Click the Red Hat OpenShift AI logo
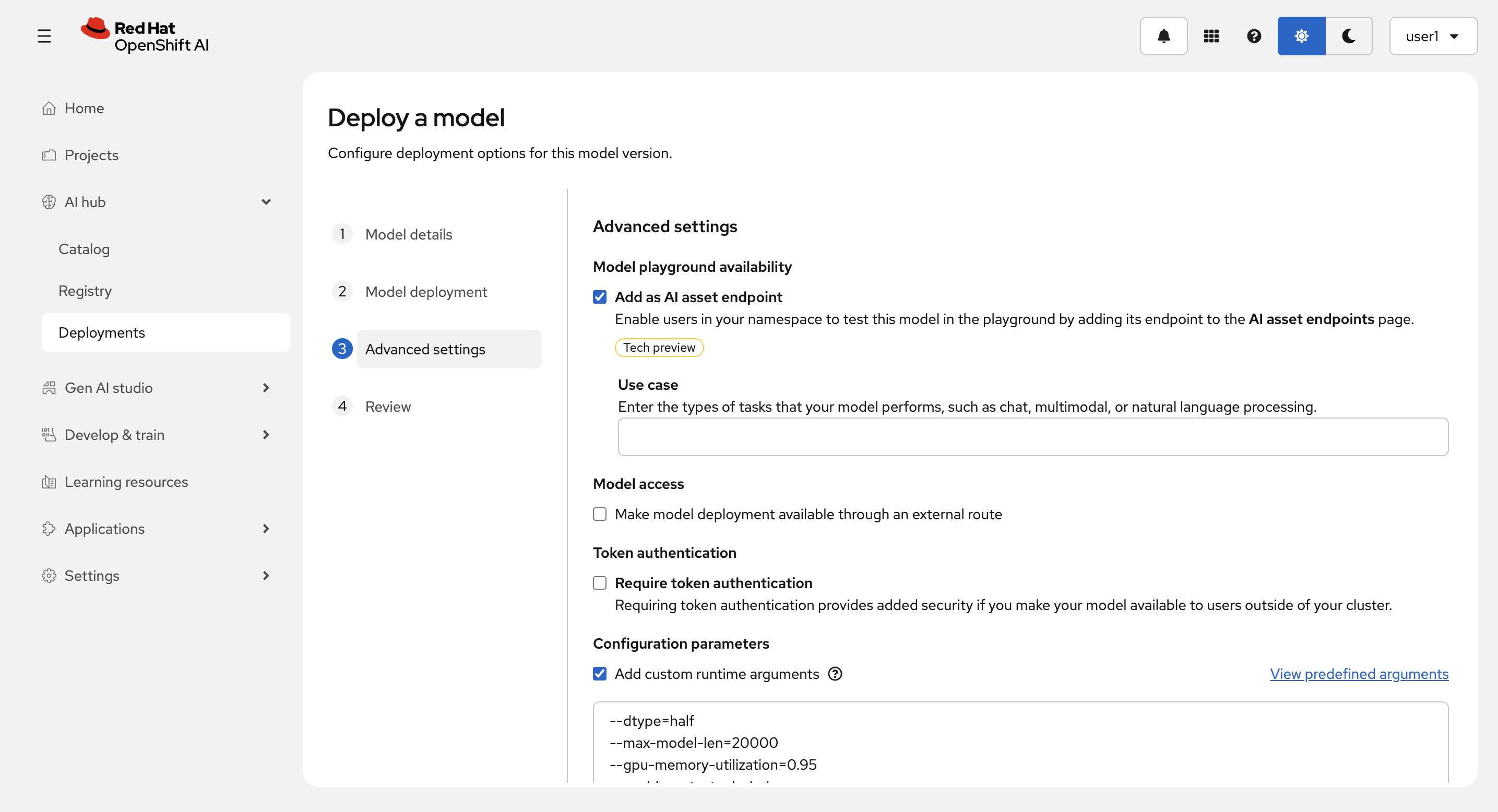Image resolution: width=1498 pixels, height=812 pixels. (145, 35)
